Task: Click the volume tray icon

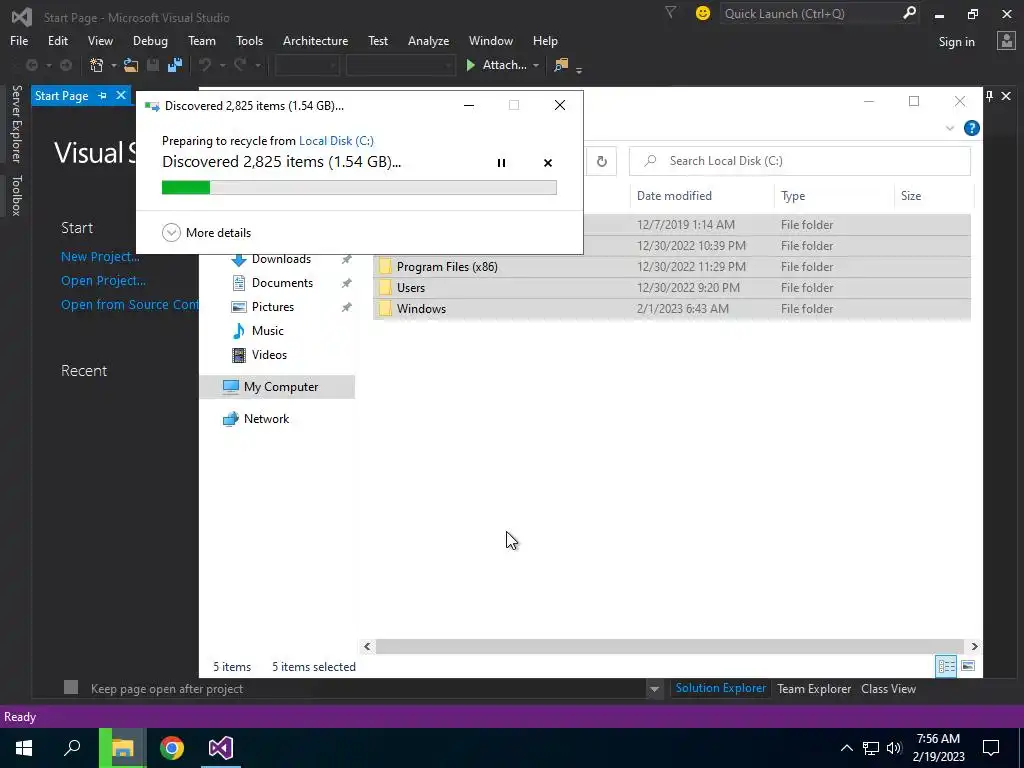Action: click(x=894, y=748)
